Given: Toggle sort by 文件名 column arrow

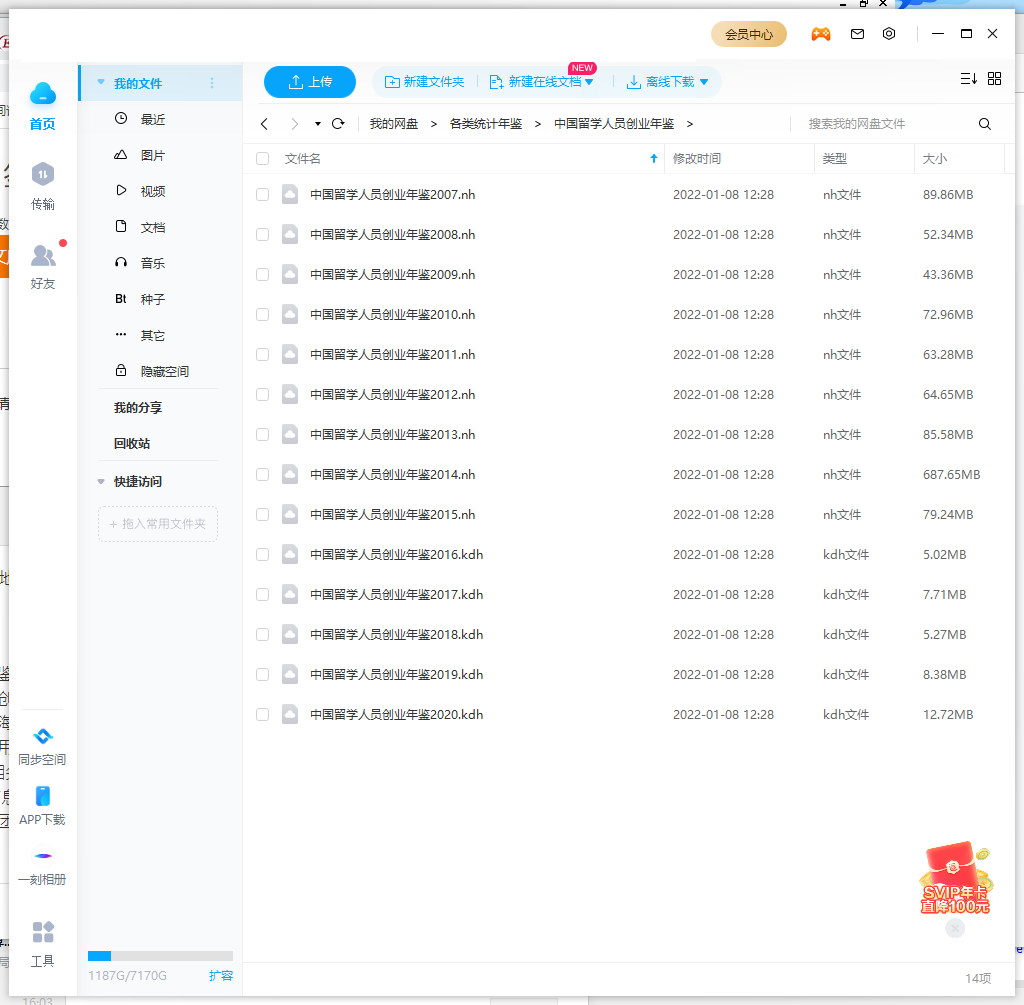Looking at the screenshot, I should 654,159.
